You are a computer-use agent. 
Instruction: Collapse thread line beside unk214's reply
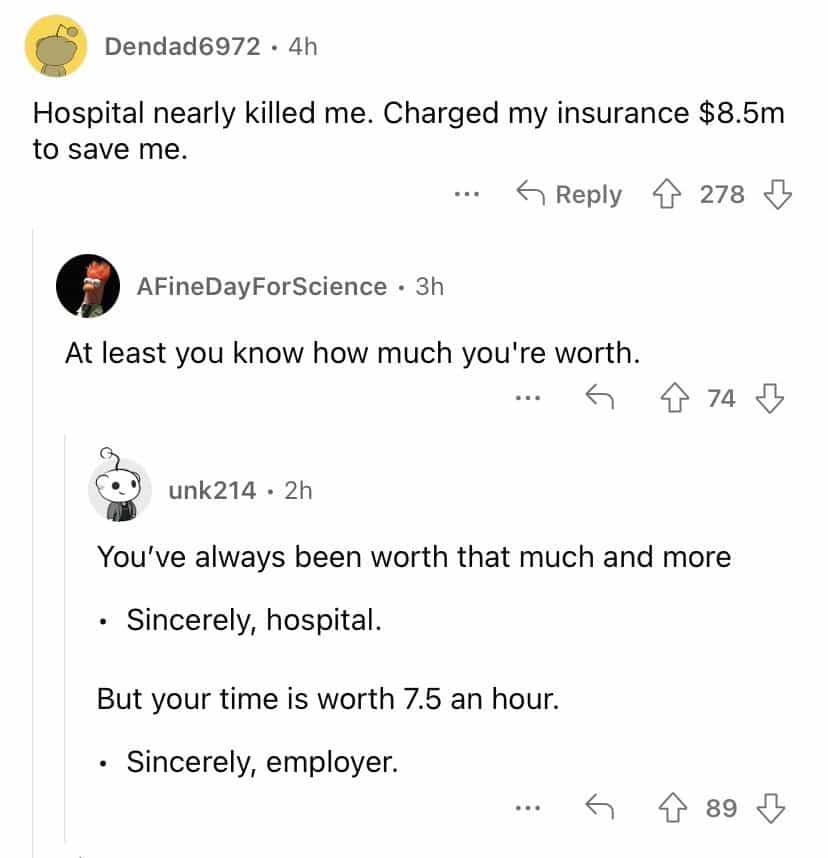coord(65,640)
